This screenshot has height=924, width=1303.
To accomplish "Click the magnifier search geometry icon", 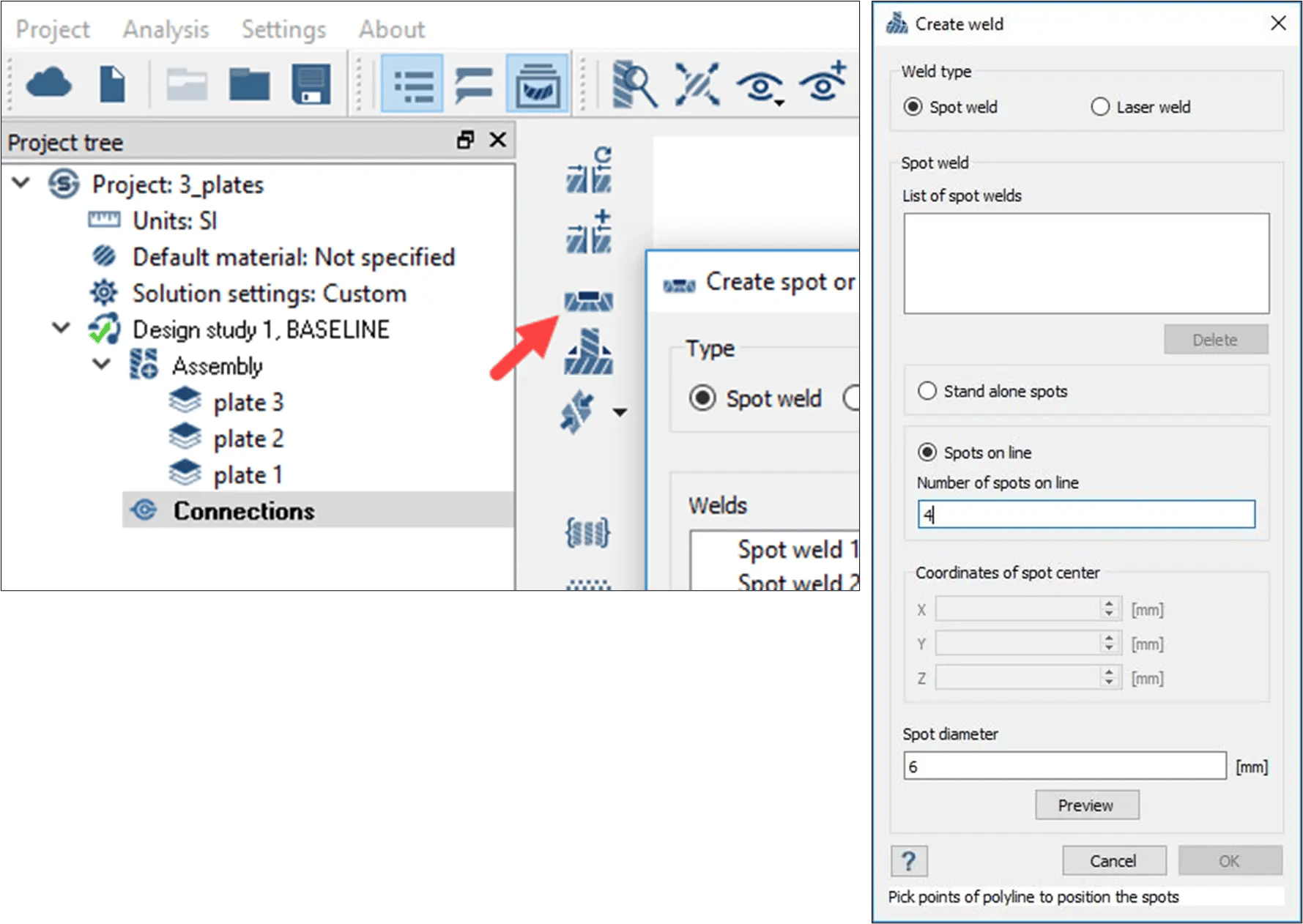I will click(x=634, y=84).
